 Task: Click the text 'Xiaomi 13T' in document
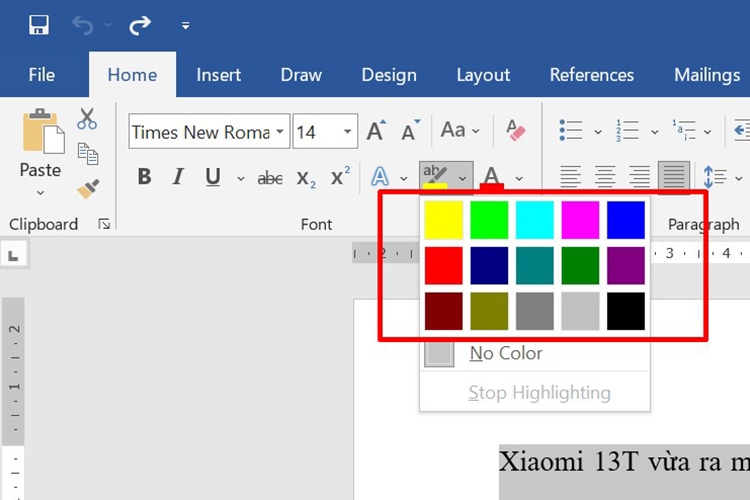pos(569,461)
